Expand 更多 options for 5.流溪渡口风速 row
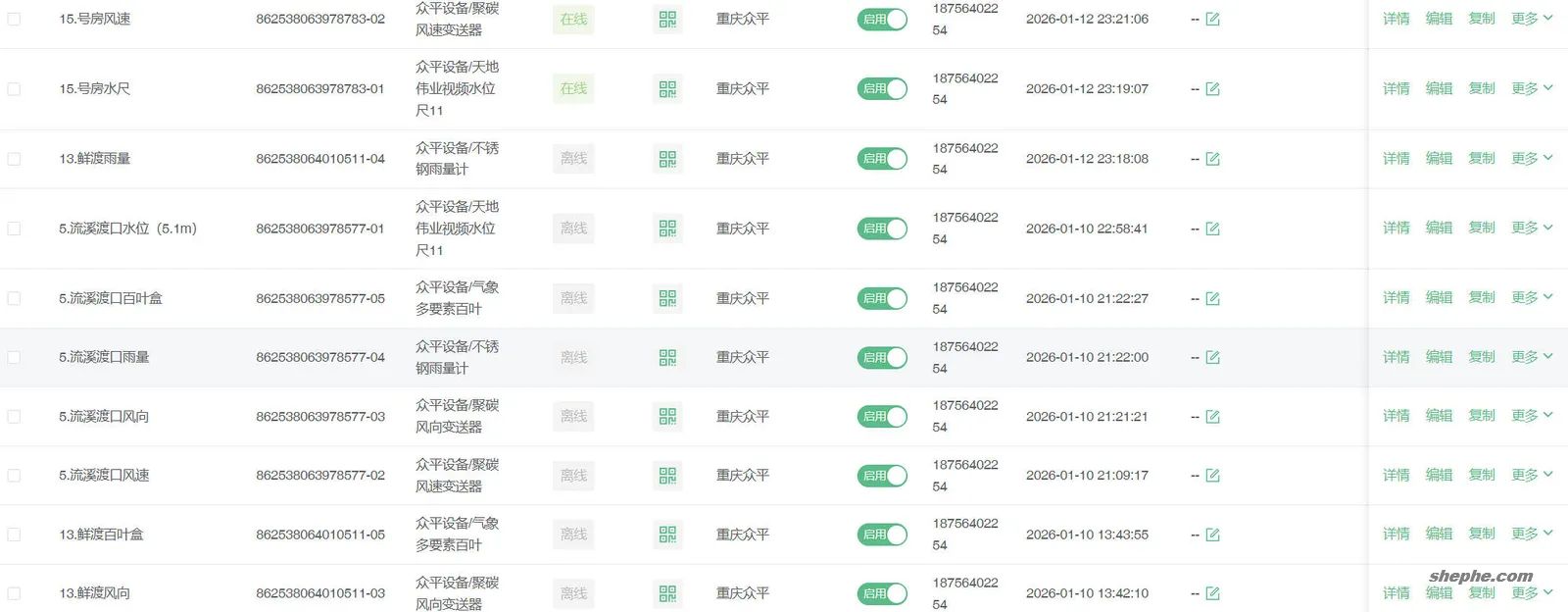 [1532, 475]
